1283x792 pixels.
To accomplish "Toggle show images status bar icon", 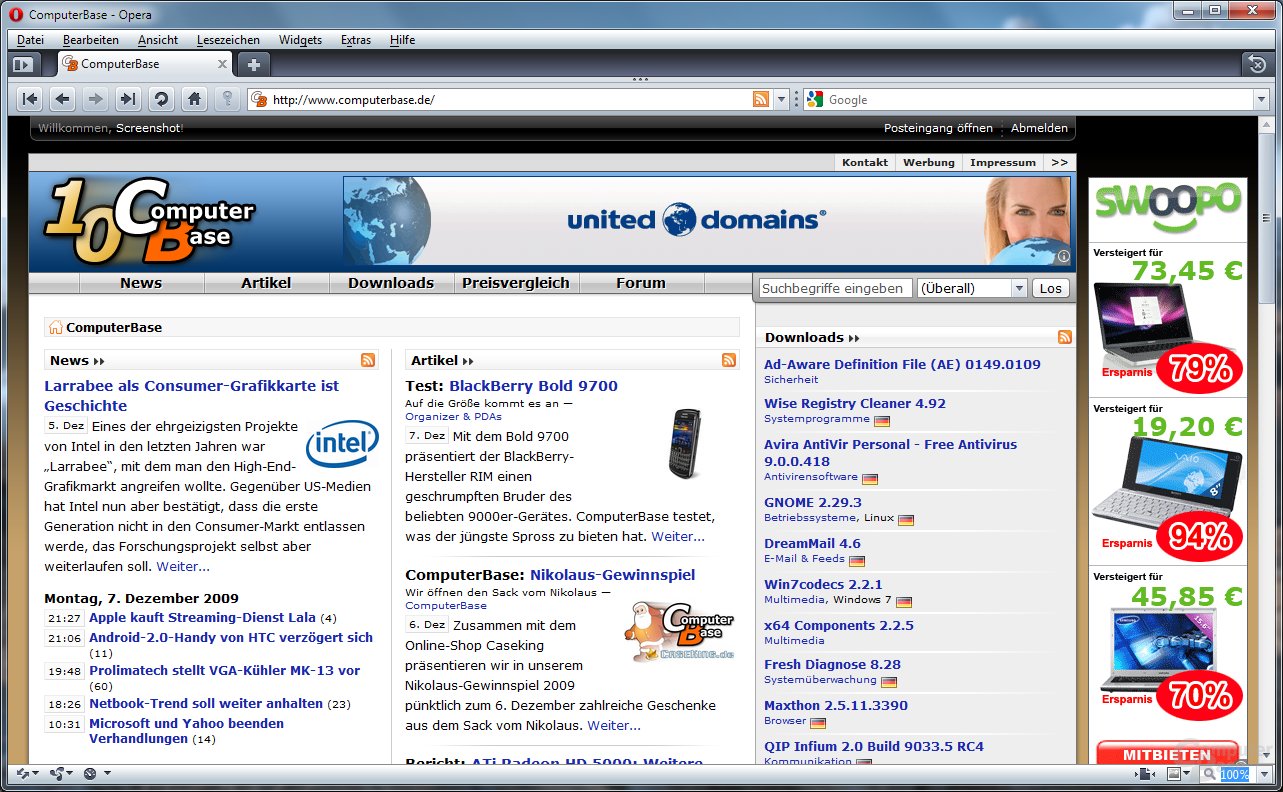I will tap(1174, 774).
